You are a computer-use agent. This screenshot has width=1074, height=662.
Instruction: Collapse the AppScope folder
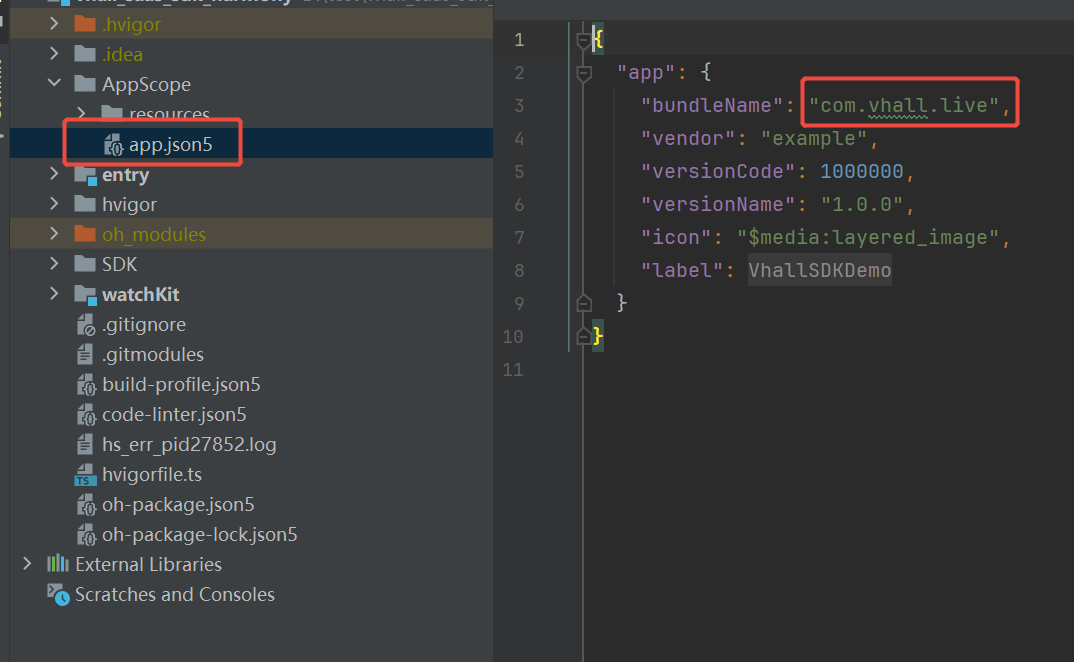tap(55, 85)
